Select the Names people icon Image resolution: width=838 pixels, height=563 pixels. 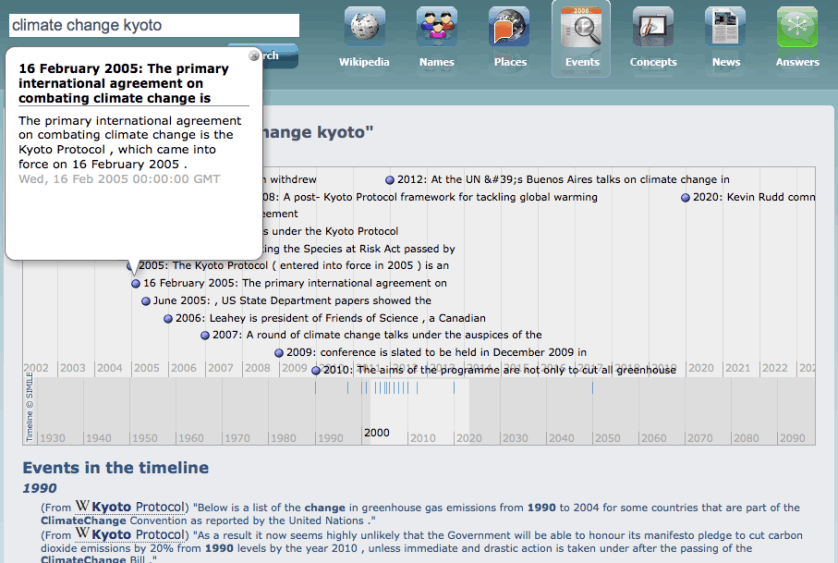(x=437, y=28)
